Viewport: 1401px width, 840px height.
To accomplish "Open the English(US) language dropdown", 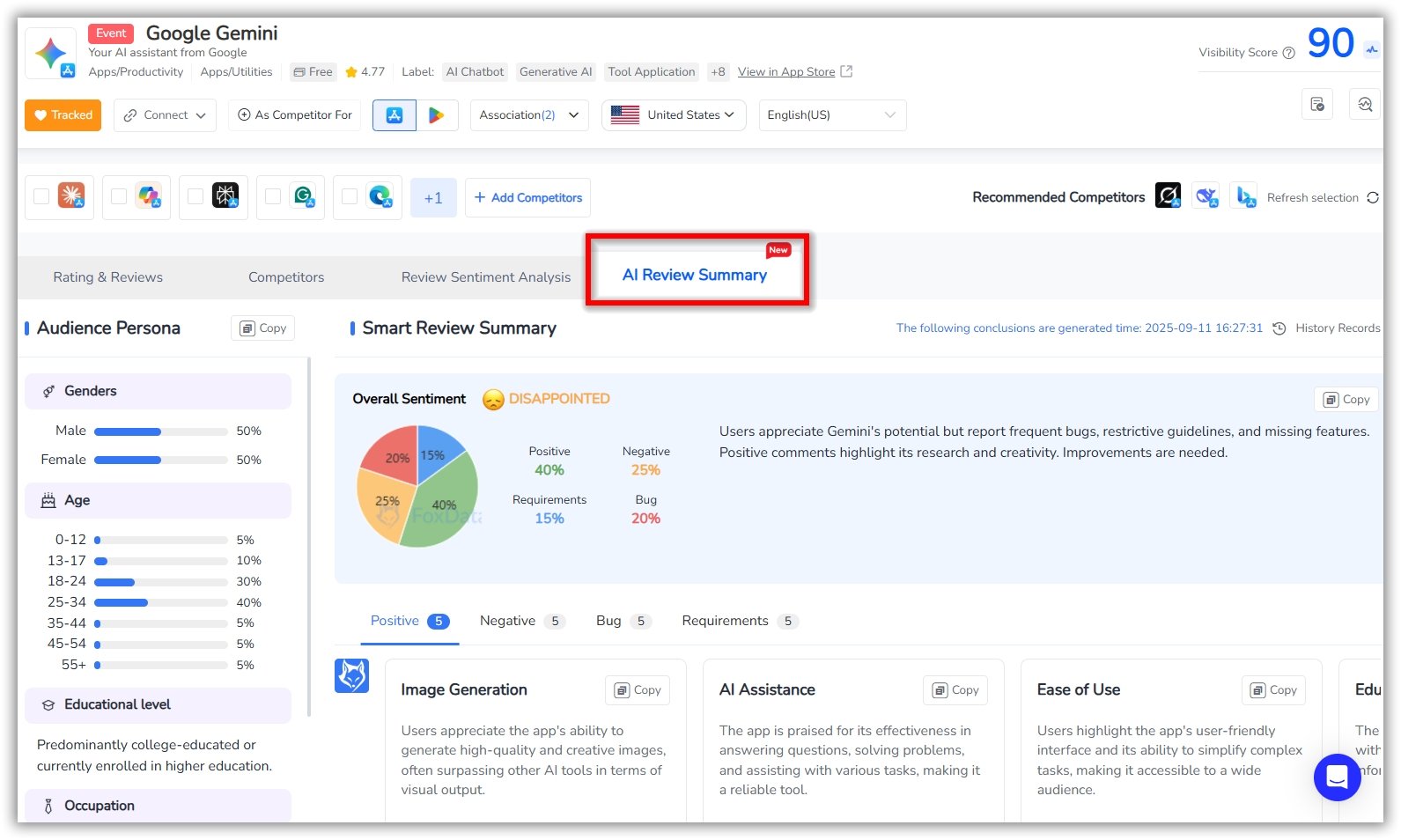I will [x=832, y=115].
